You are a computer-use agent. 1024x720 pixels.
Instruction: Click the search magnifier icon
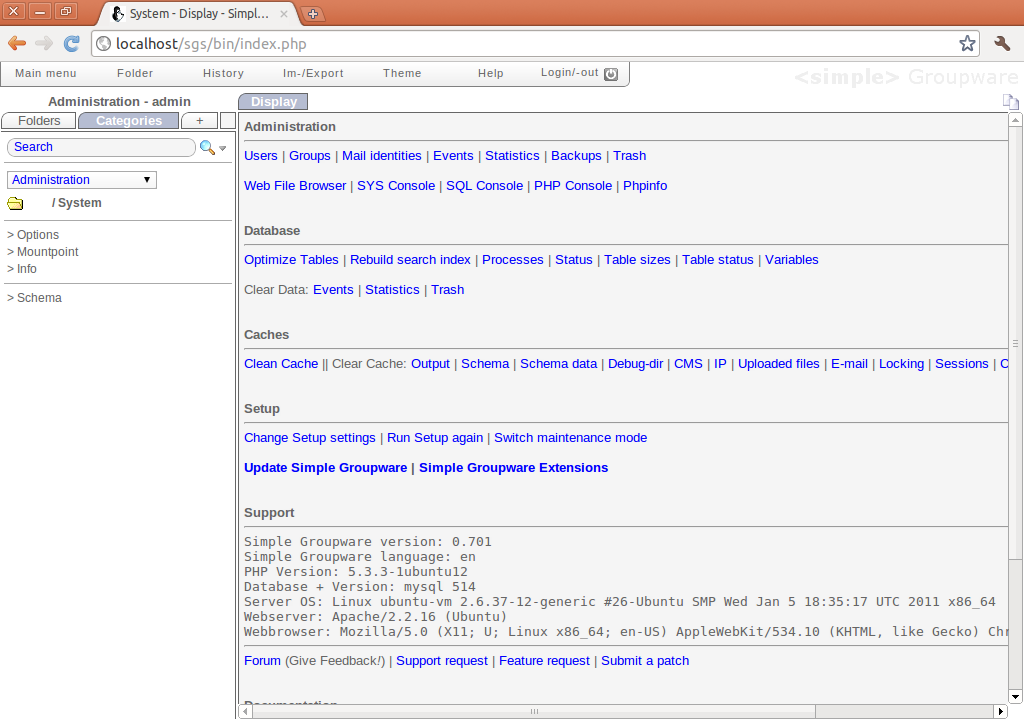207,147
